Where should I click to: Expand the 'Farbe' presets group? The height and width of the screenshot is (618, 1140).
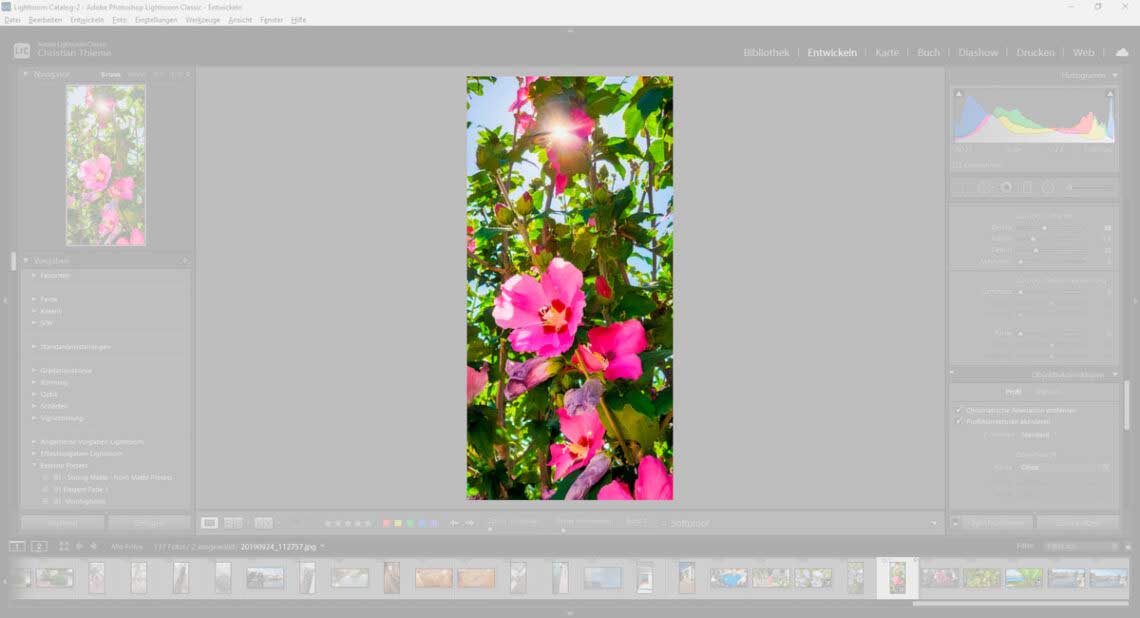[34, 299]
